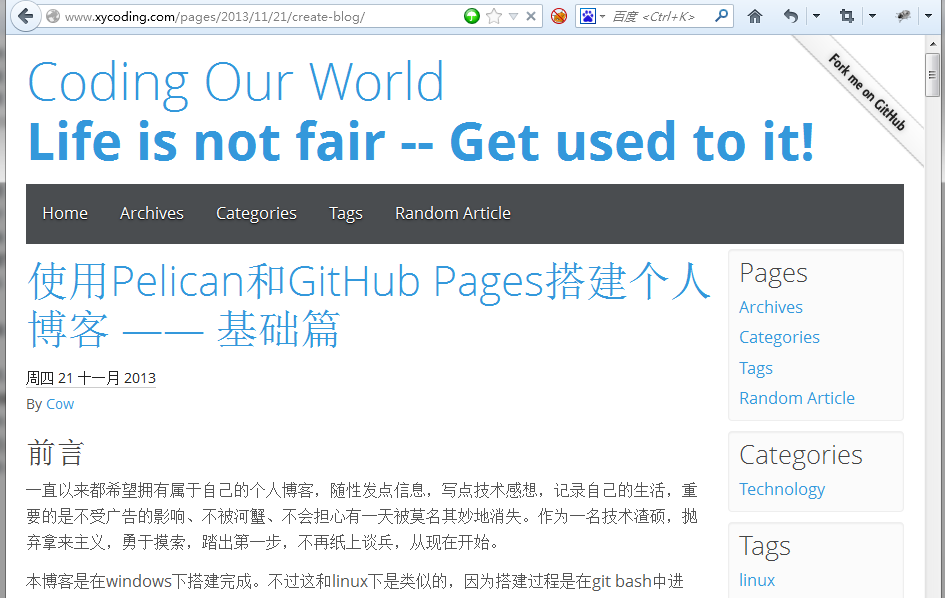Click the red blocker icon beside address bar
The width and height of the screenshot is (945, 598).
tap(559, 16)
